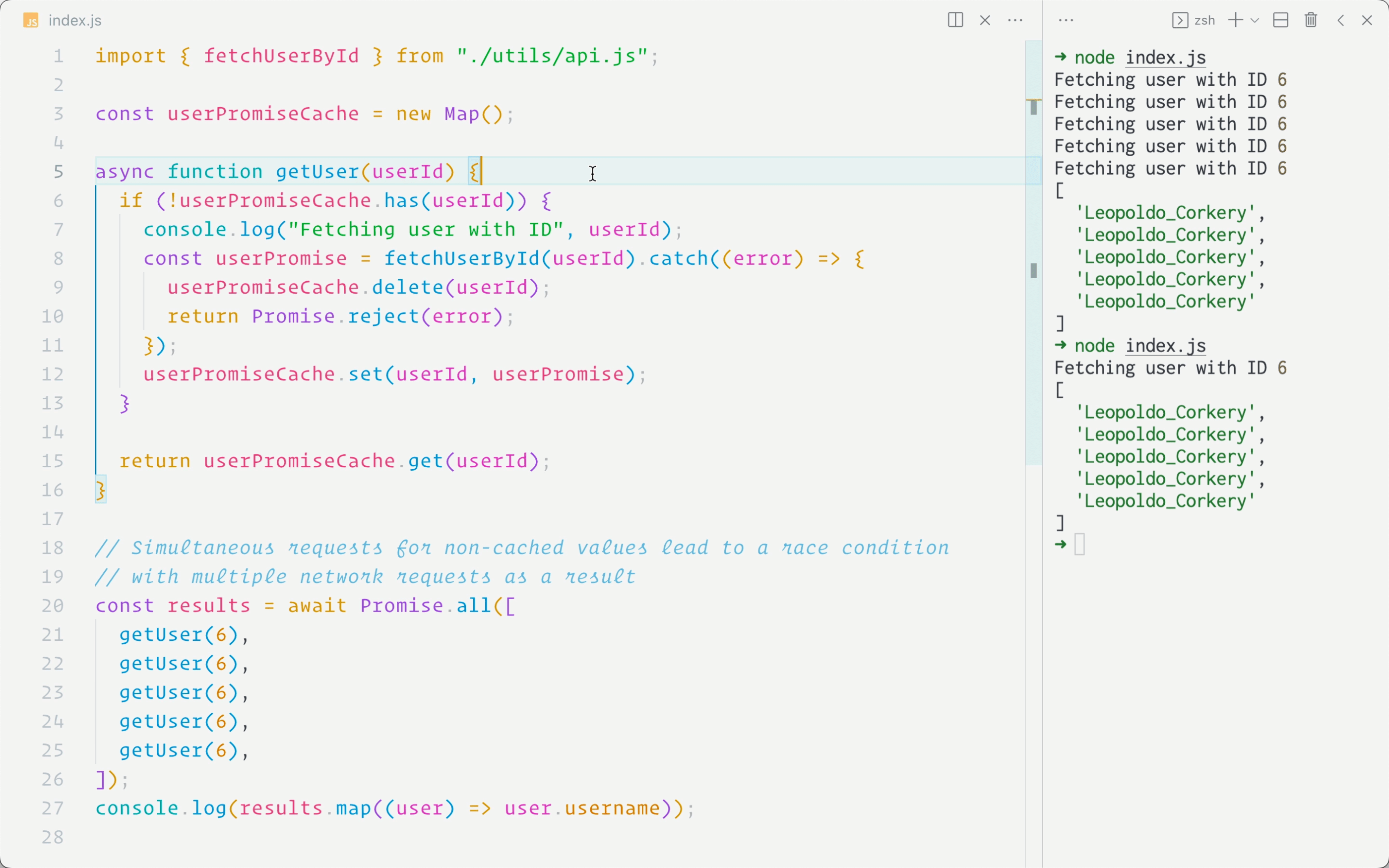Click the opening brace at line 5 end
The height and width of the screenshot is (868, 1389).
pos(474,172)
